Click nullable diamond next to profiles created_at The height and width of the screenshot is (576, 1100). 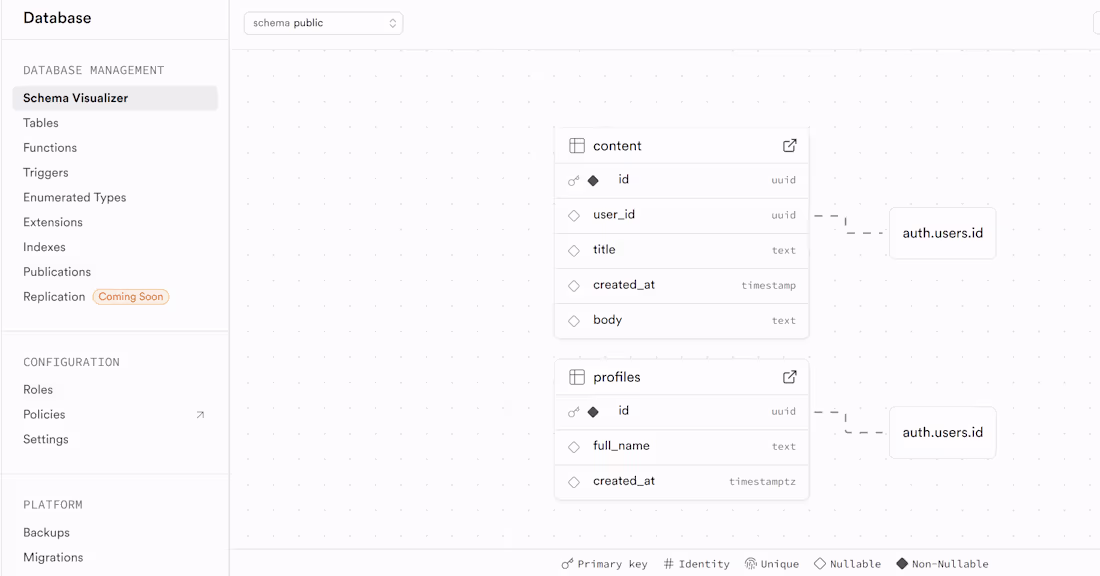click(x=574, y=482)
